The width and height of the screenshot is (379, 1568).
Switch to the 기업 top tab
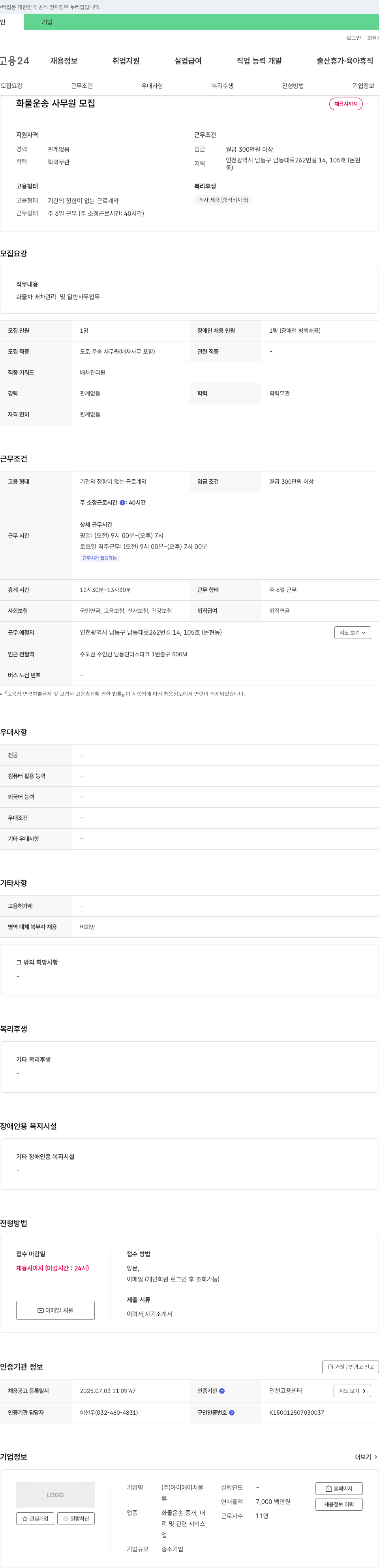click(47, 22)
